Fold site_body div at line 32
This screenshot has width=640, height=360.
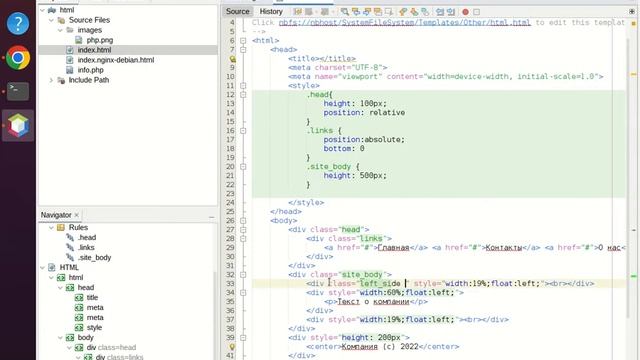click(243, 275)
